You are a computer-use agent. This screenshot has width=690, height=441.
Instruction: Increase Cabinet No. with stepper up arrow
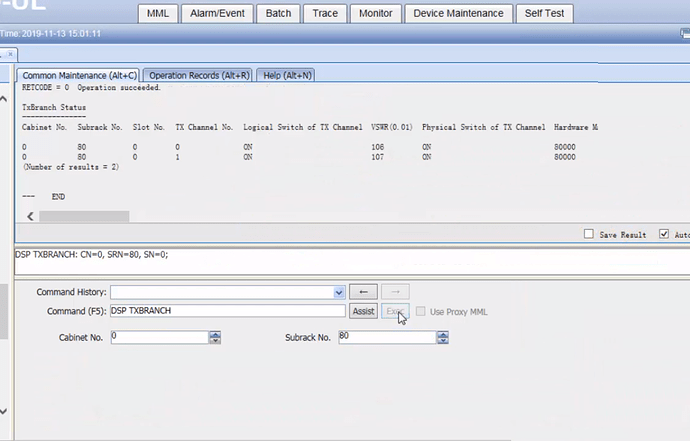[x=215, y=334]
